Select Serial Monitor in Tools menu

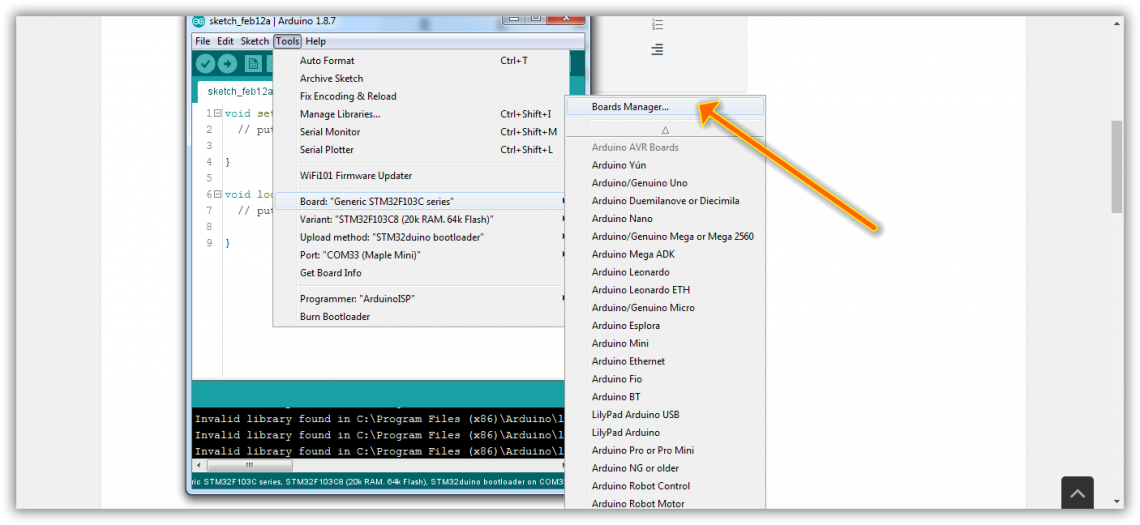pos(330,132)
